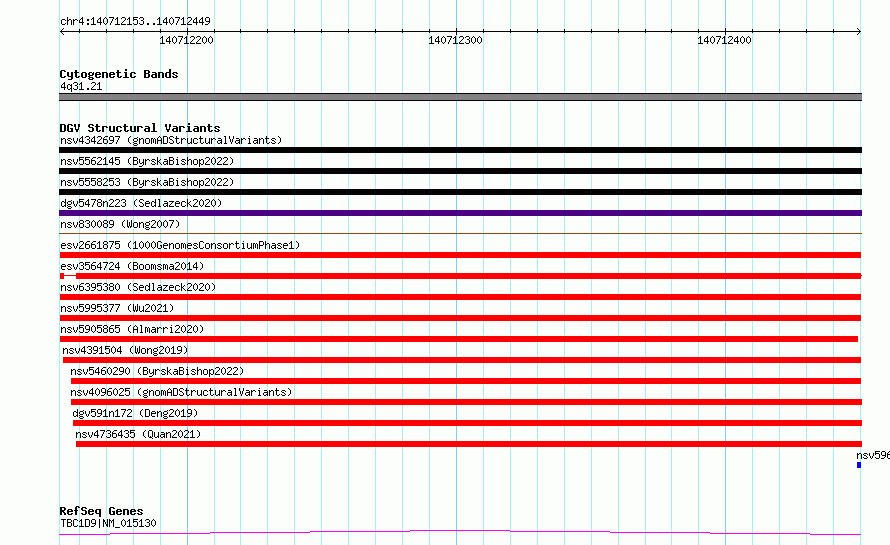Click the red bar under nsv6395380
890x545 pixels.
click(x=460, y=297)
